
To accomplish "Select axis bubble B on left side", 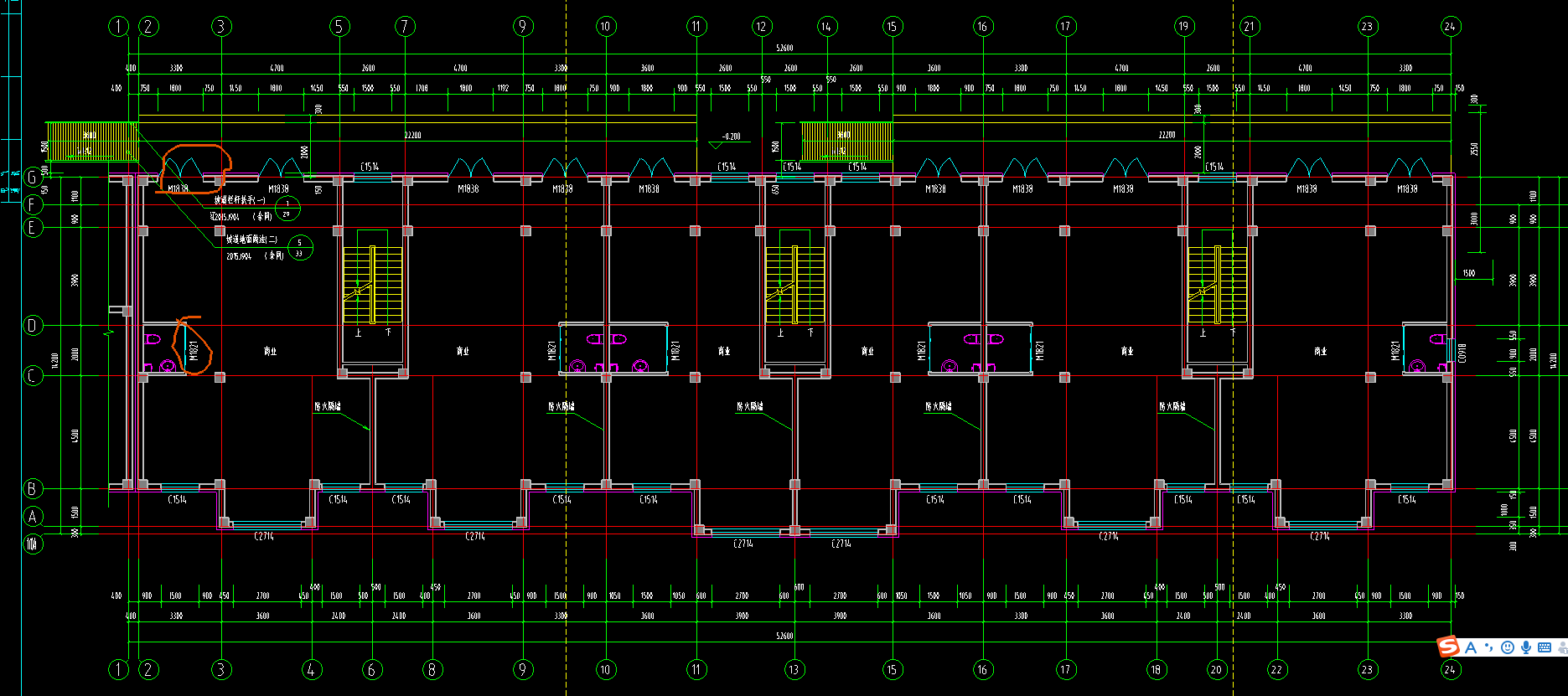I will [33, 488].
